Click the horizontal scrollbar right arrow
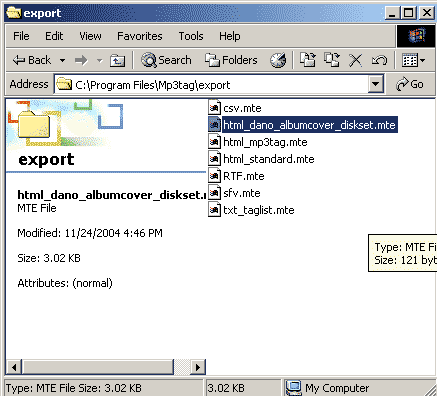The height and width of the screenshot is (396, 437). (x=198, y=367)
